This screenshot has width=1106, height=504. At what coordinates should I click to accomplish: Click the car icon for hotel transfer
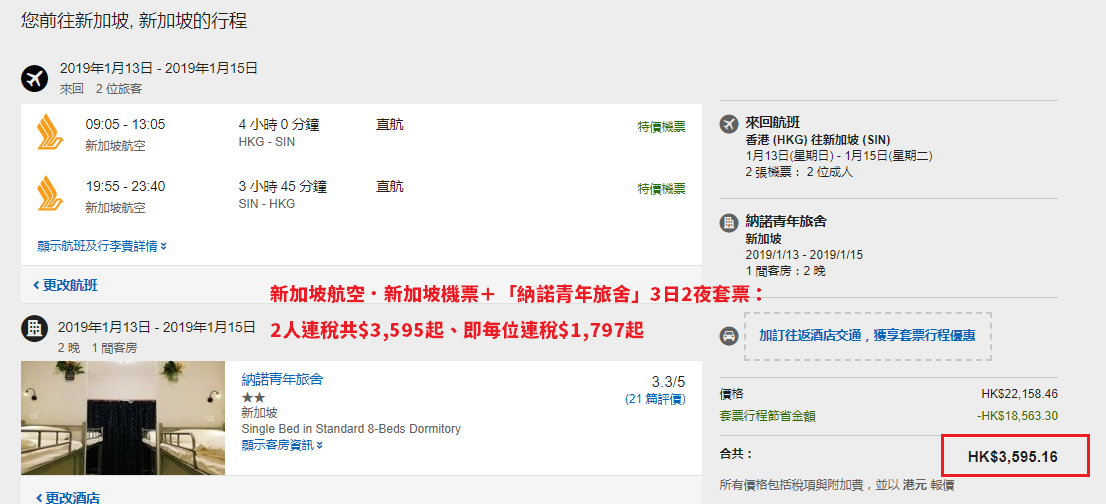[728, 336]
